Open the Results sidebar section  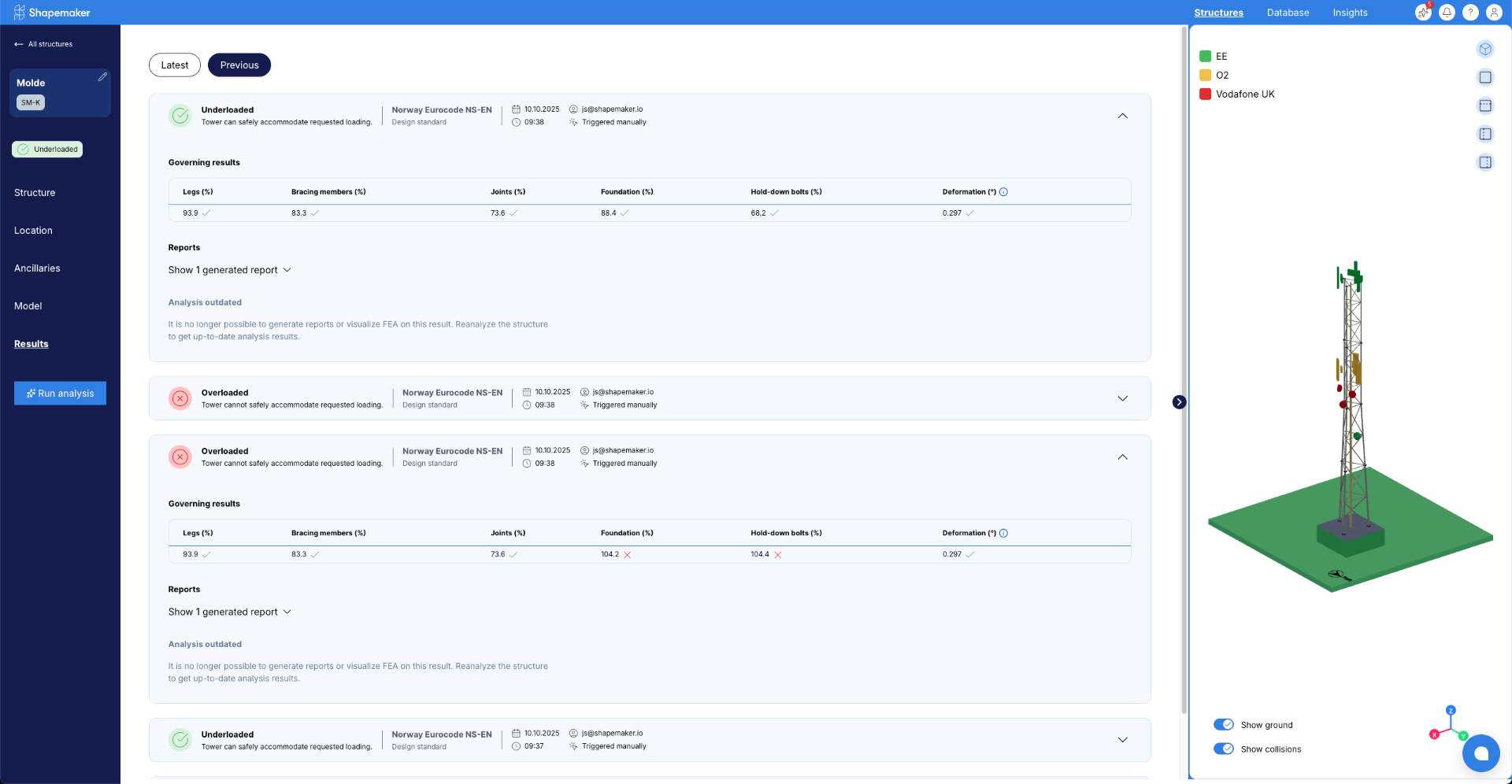point(31,344)
